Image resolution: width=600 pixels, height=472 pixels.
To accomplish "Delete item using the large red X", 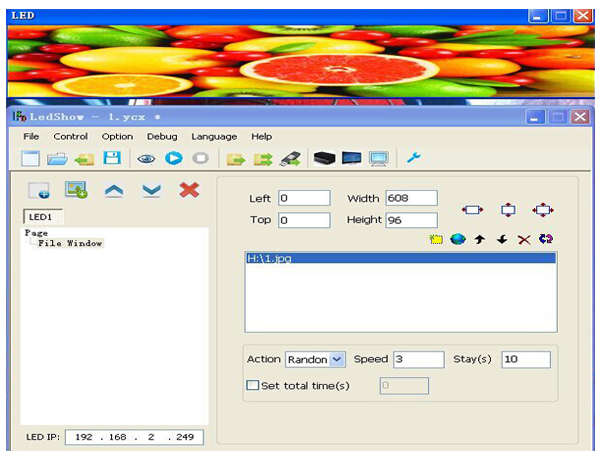I will (x=188, y=190).
